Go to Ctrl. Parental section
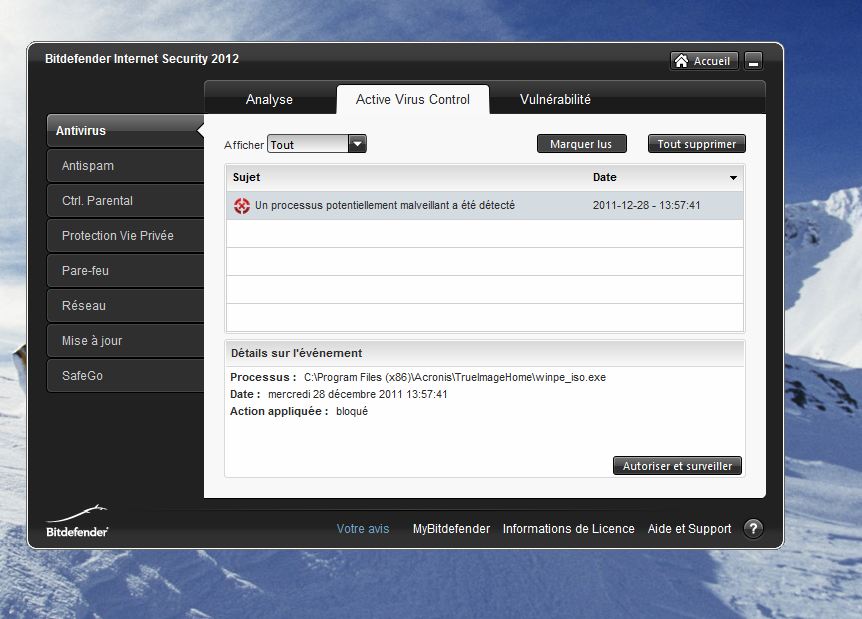 pos(125,201)
